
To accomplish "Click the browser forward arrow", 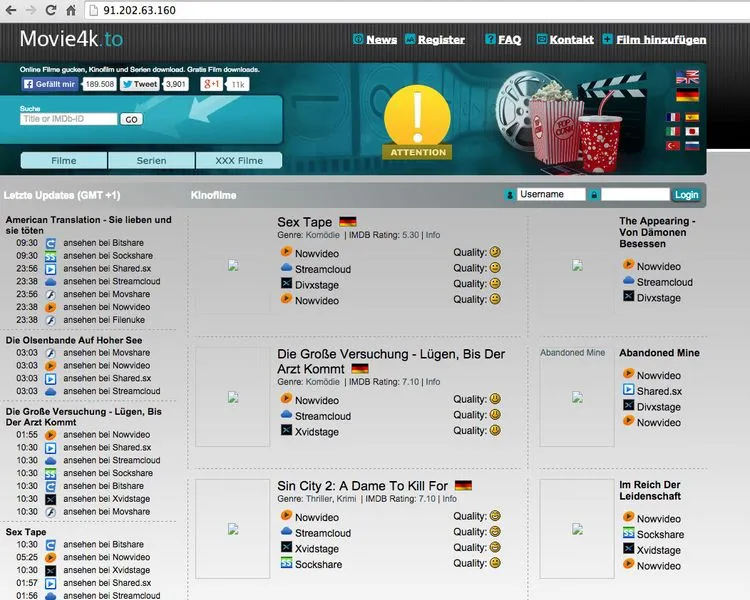I will point(31,10).
